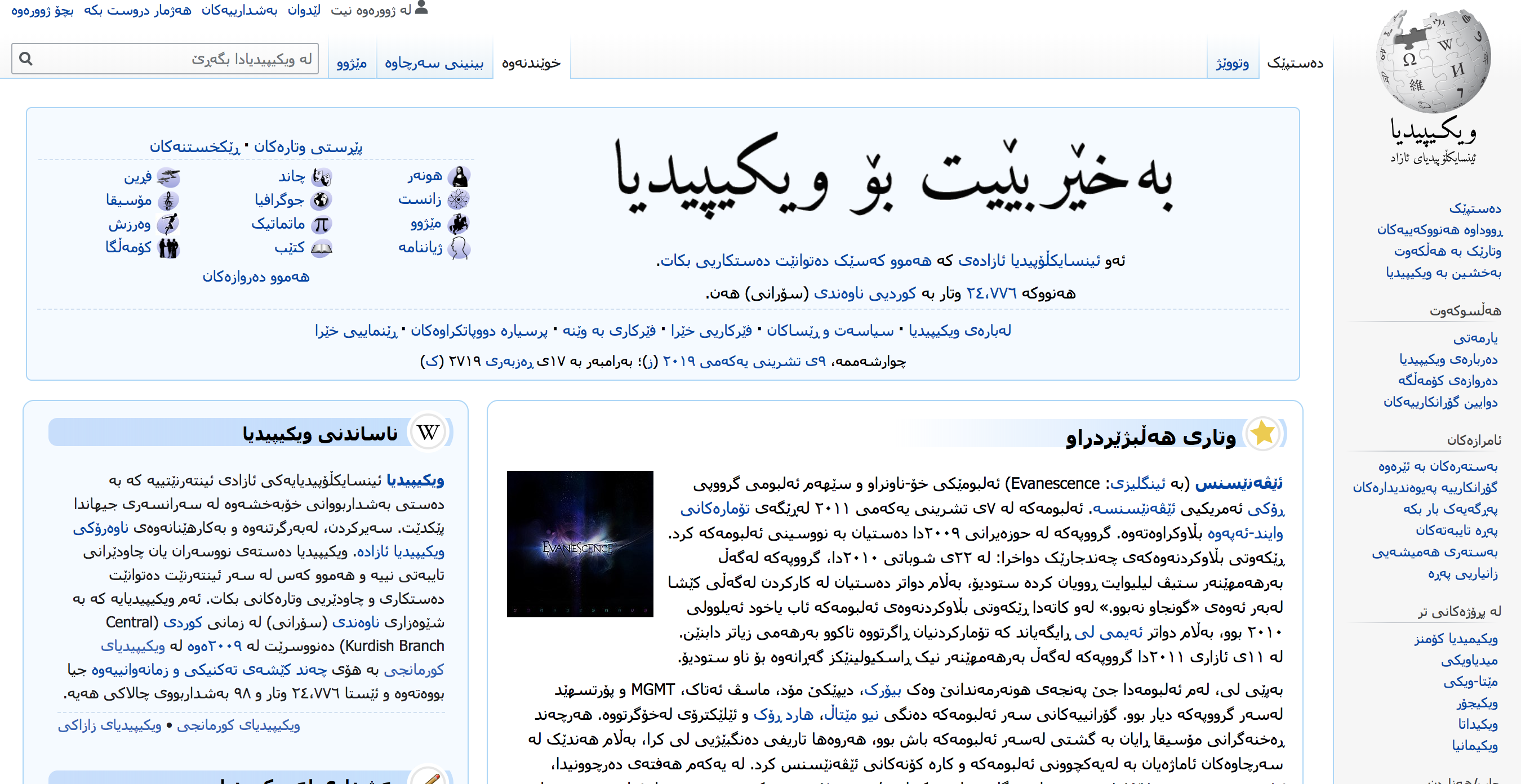Open the Discussion (وتووێژ) tab
1521x784 pixels.
click(1232, 63)
